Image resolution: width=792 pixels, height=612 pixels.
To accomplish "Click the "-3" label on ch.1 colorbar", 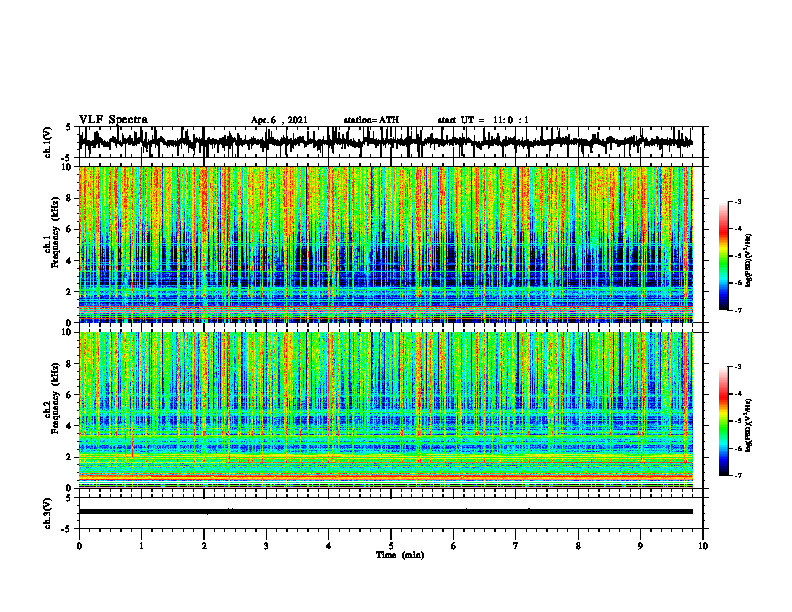I will tap(738, 202).
